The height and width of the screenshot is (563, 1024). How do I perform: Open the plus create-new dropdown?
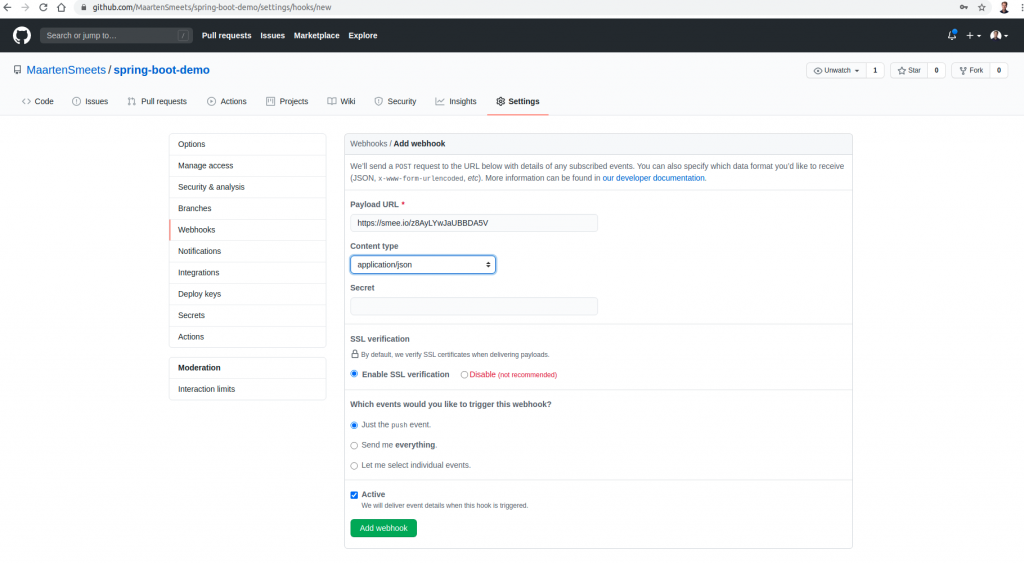tap(973, 35)
